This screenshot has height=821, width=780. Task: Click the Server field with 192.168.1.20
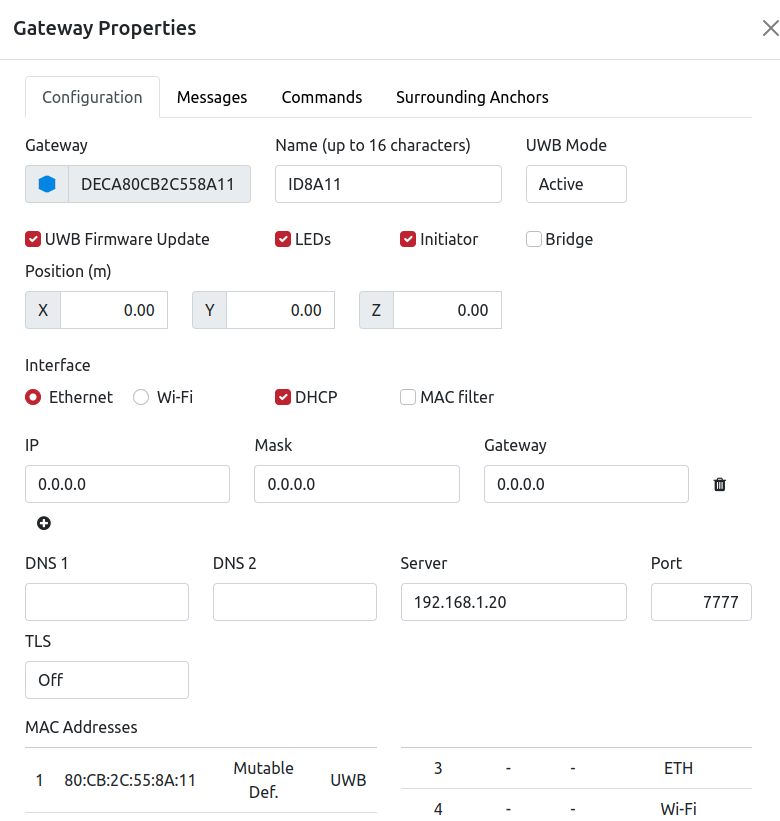point(514,602)
